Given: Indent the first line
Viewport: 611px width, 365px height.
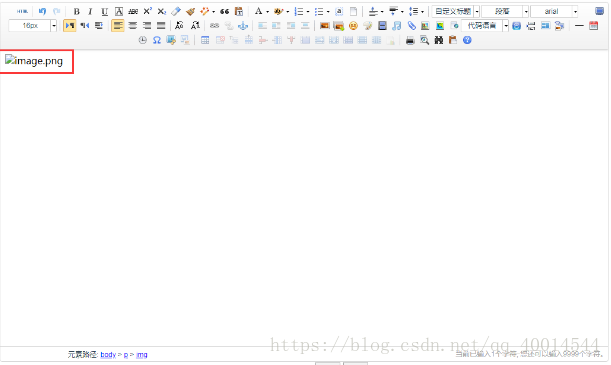Looking at the screenshot, I should click(x=99, y=26).
